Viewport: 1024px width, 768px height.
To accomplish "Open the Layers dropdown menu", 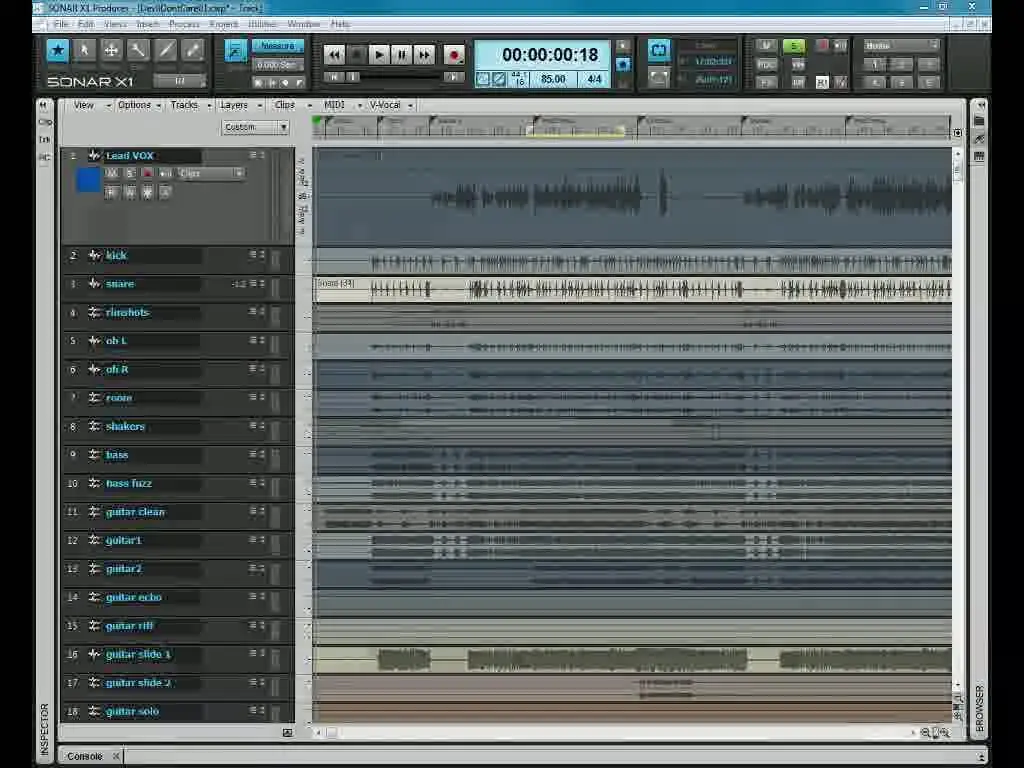I will [x=240, y=105].
